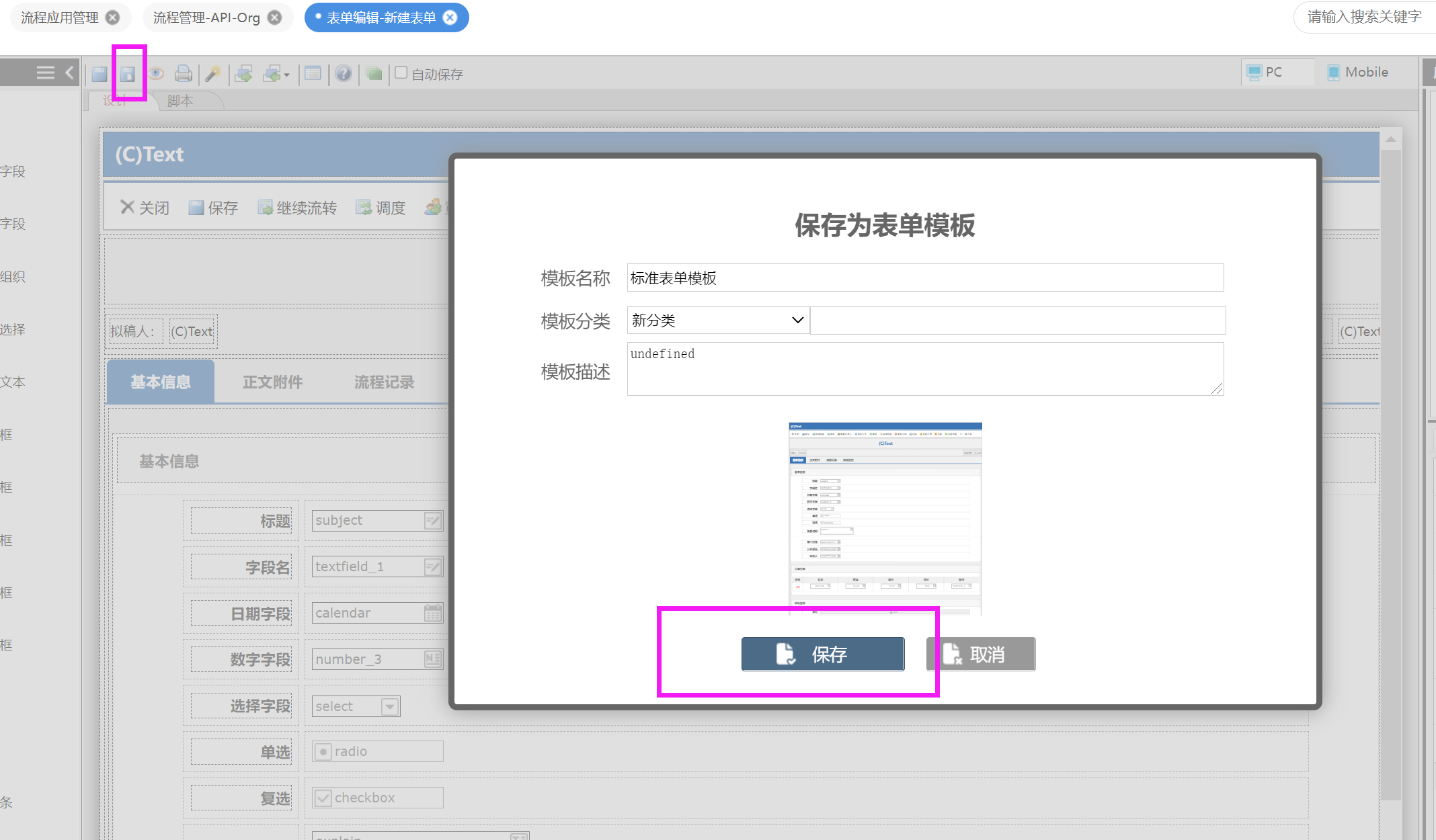The image size is (1436, 840).
Task: Click the export form icon with green arrow
Action: (243, 73)
